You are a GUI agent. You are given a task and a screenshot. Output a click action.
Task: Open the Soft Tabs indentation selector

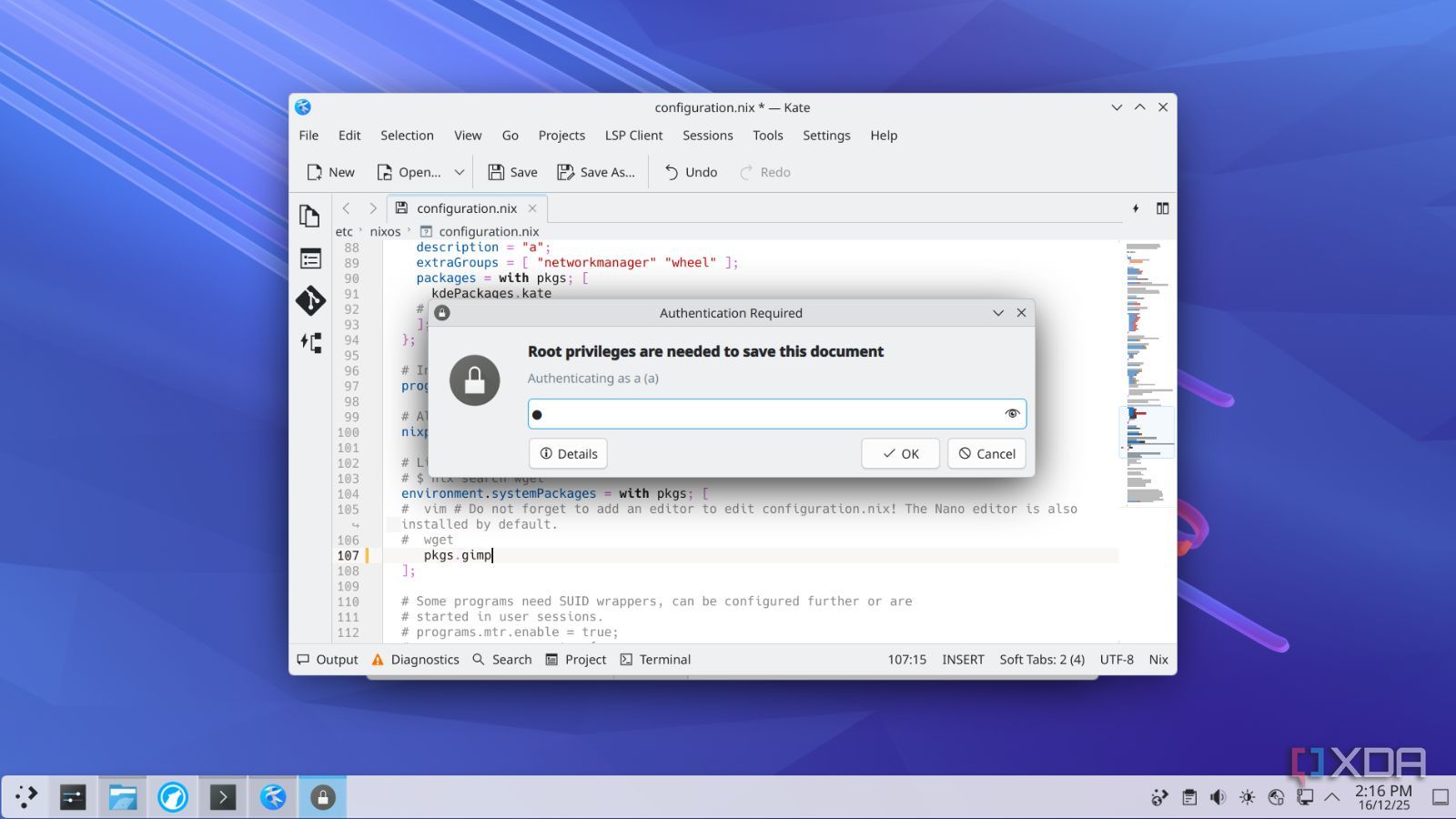(x=1042, y=660)
